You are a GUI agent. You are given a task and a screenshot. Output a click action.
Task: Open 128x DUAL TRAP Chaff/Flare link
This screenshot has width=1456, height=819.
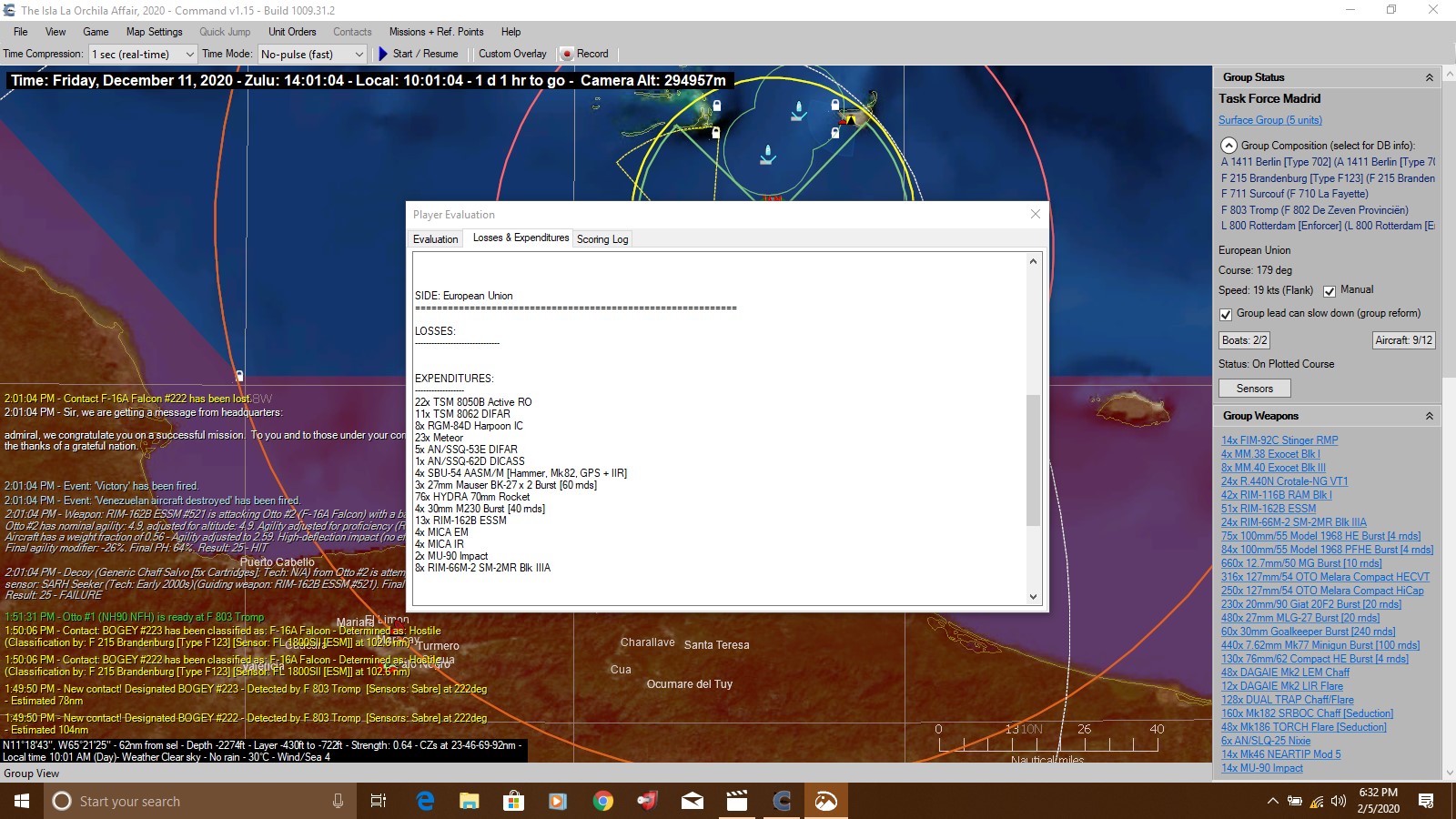pyautogui.click(x=1288, y=700)
